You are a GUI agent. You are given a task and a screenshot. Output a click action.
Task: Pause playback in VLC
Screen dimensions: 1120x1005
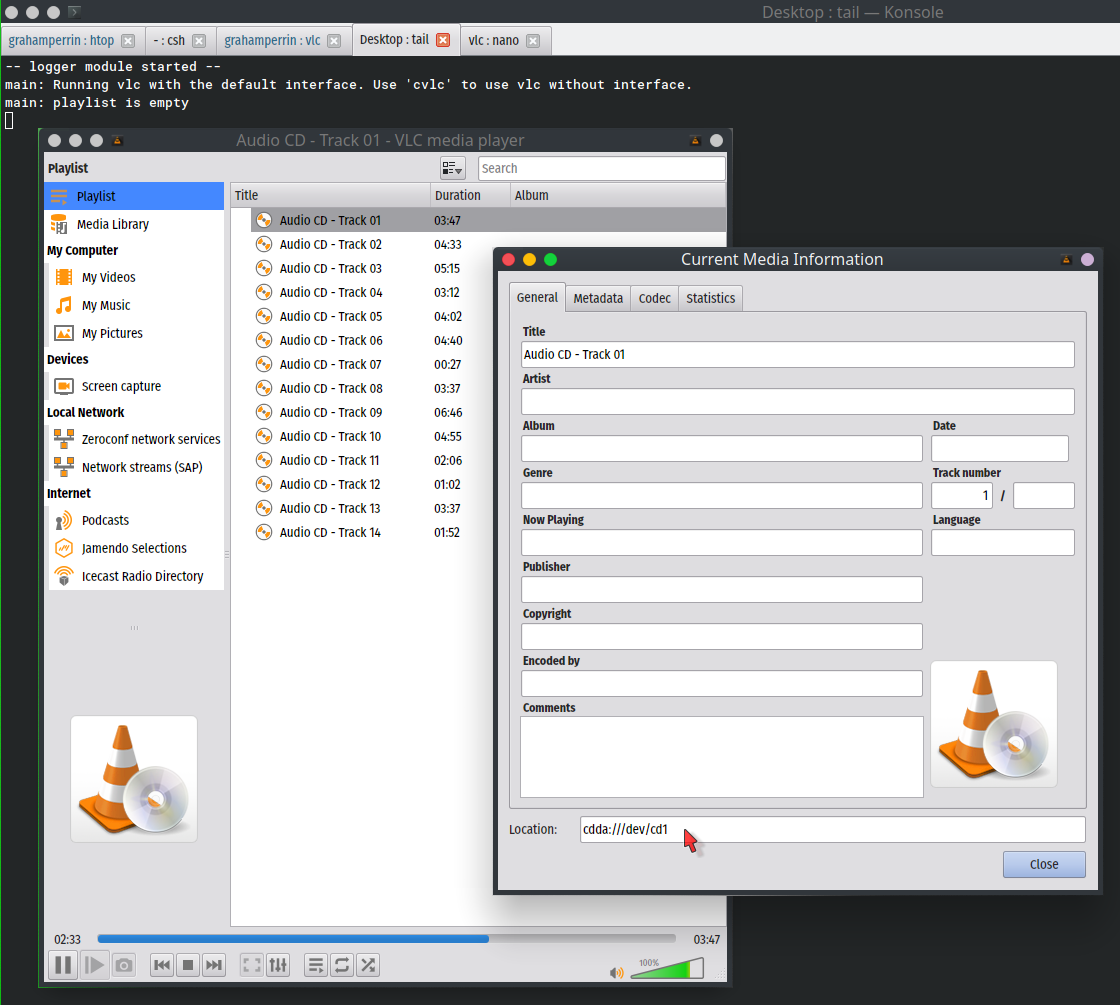tap(62, 965)
